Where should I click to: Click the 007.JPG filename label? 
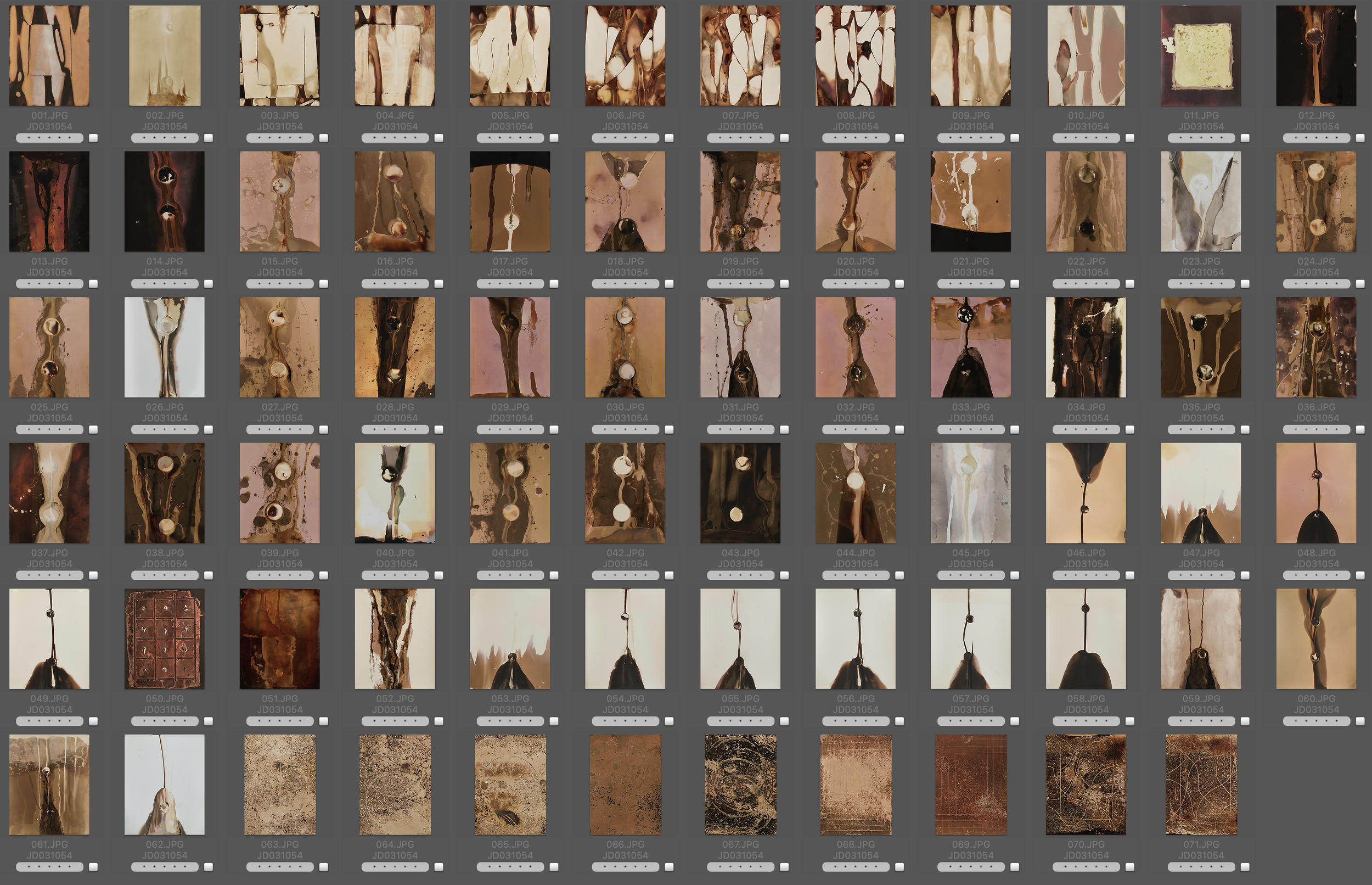click(x=740, y=115)
